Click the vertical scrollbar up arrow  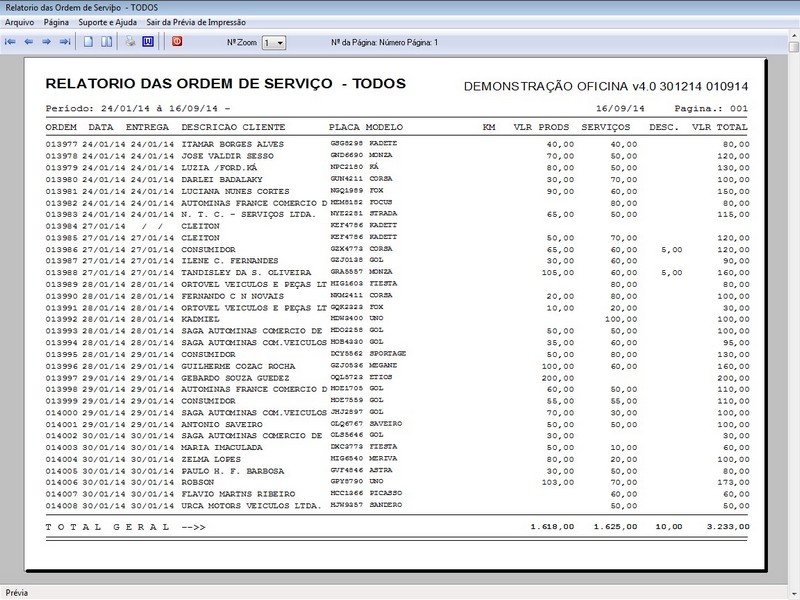[794, 35]
